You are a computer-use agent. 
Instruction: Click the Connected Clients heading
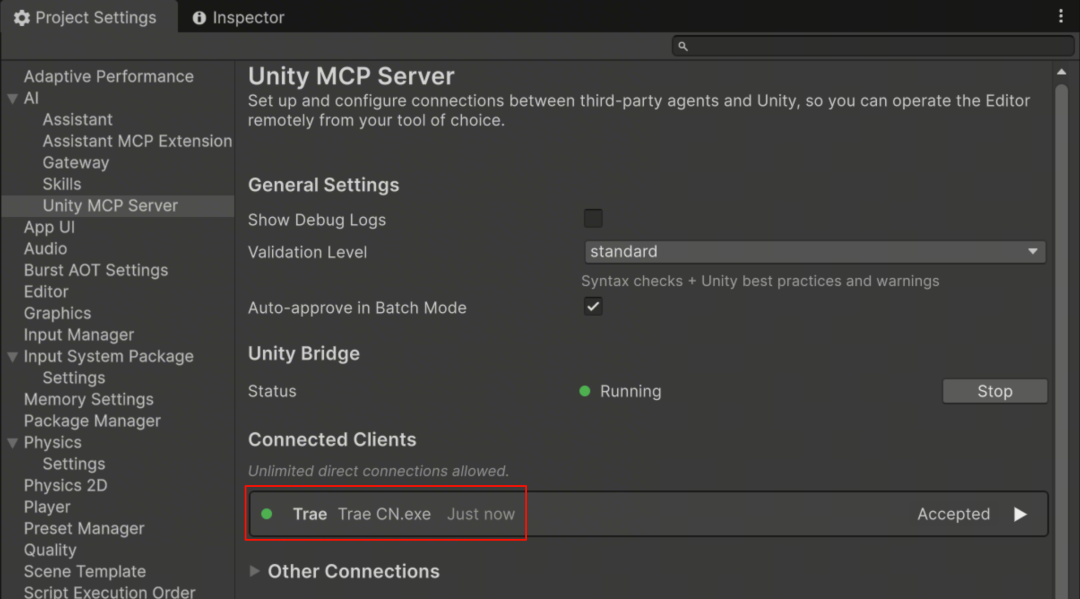coord(332,439)
